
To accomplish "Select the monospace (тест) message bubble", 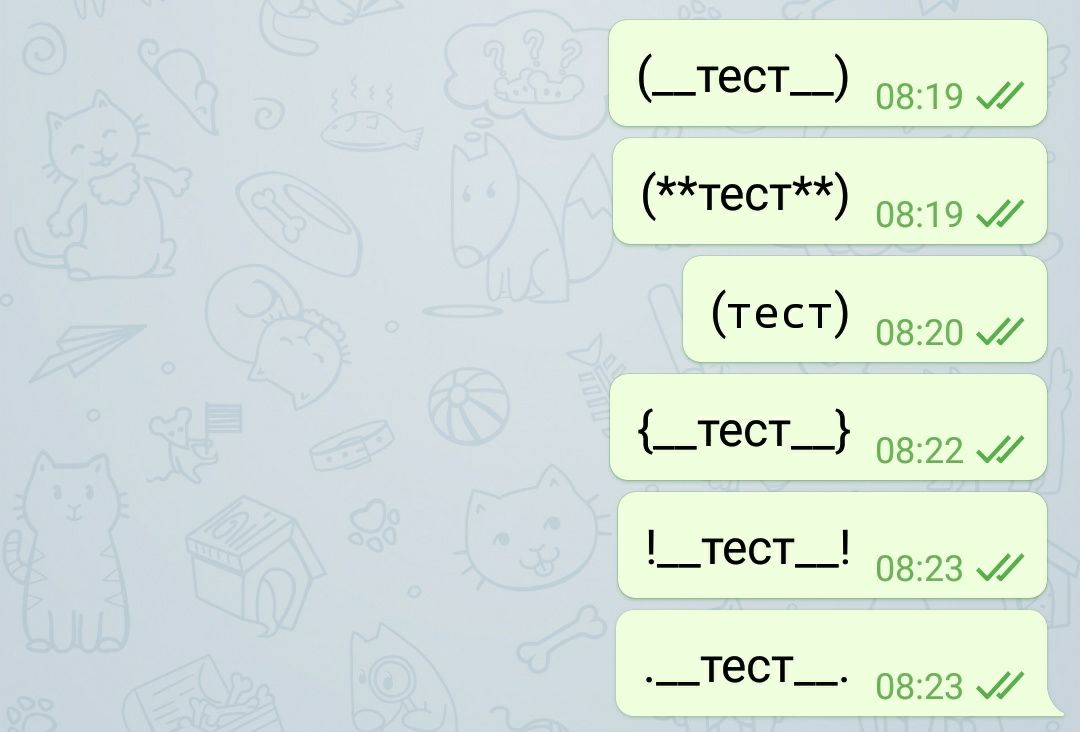I will point(864,309).
